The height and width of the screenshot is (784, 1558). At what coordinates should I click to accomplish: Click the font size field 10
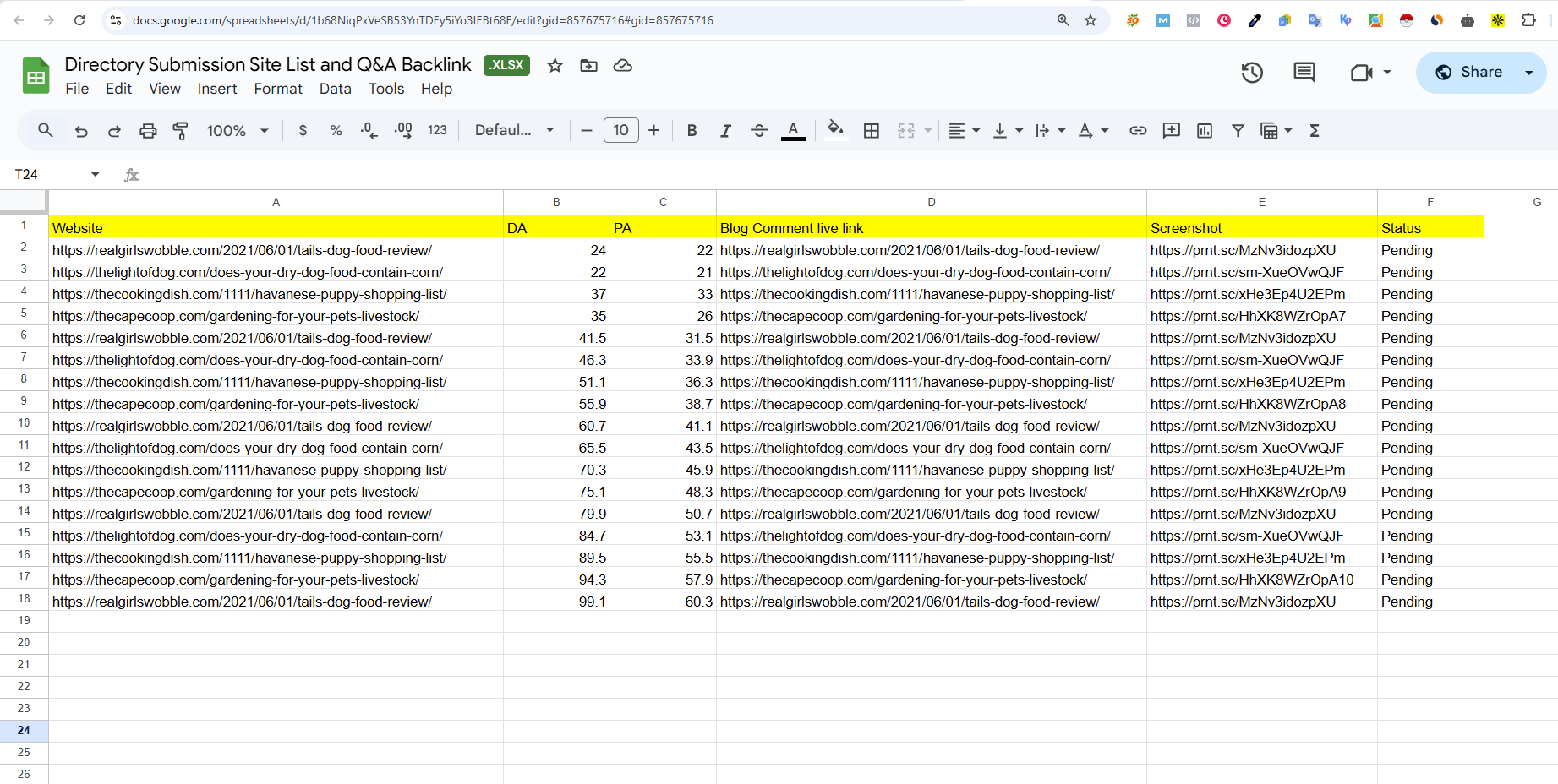[x=620, y=130]
